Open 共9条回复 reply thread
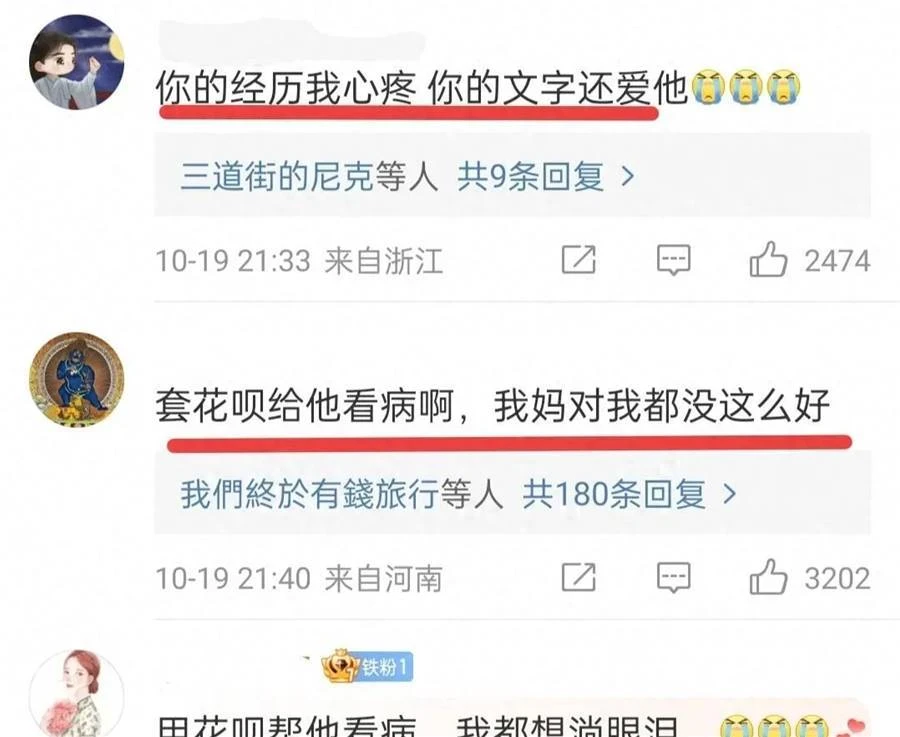This screenshot has height=737, width=900. pyautogui.click(x=530, y=176)
